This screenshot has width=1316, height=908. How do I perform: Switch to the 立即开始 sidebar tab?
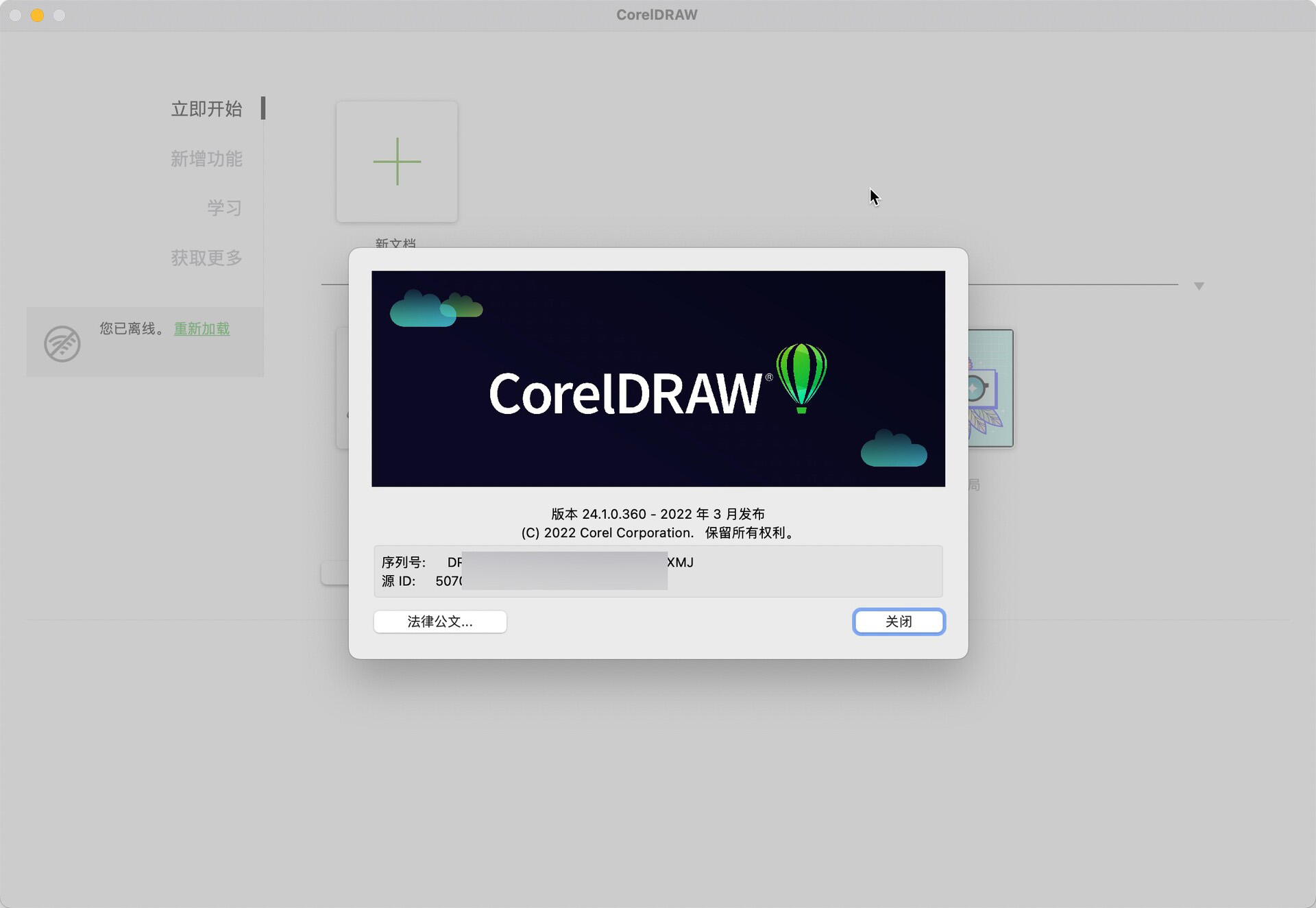point(207,108)
